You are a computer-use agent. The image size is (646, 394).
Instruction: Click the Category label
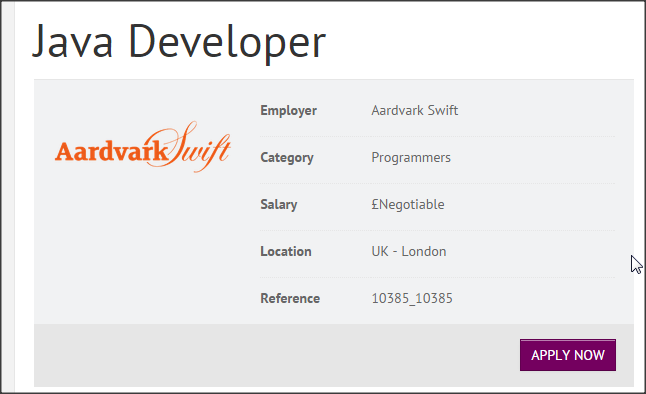287,157
